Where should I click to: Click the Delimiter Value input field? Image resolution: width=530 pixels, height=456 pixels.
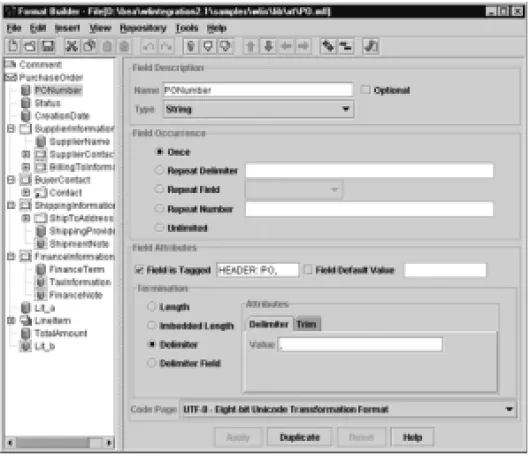pyautogui.click(x=360, y=344)
